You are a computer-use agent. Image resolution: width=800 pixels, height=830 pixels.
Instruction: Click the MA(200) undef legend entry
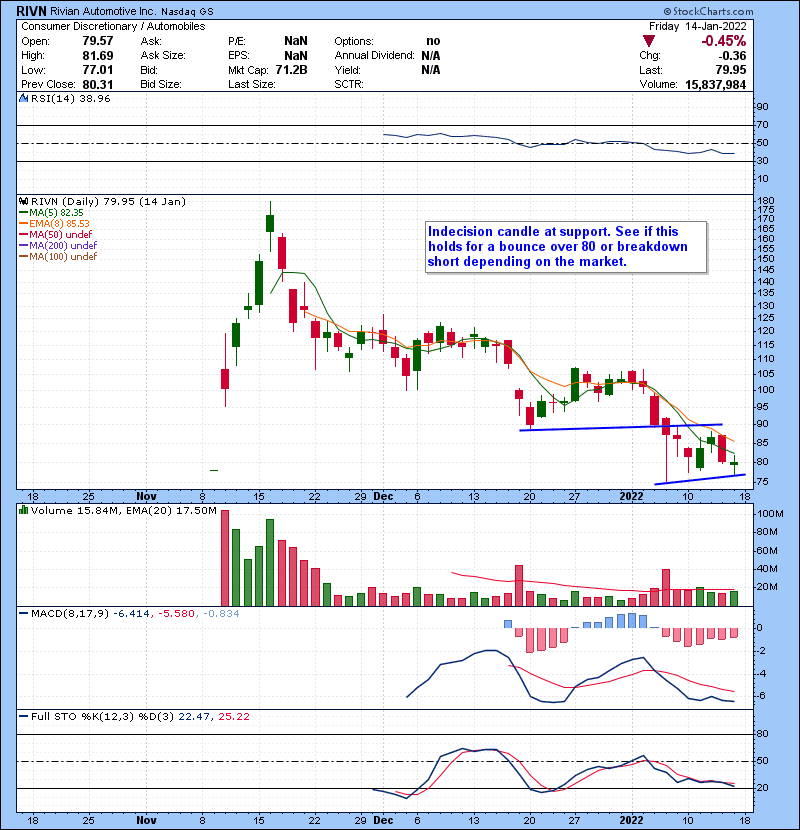coord(63,246)
